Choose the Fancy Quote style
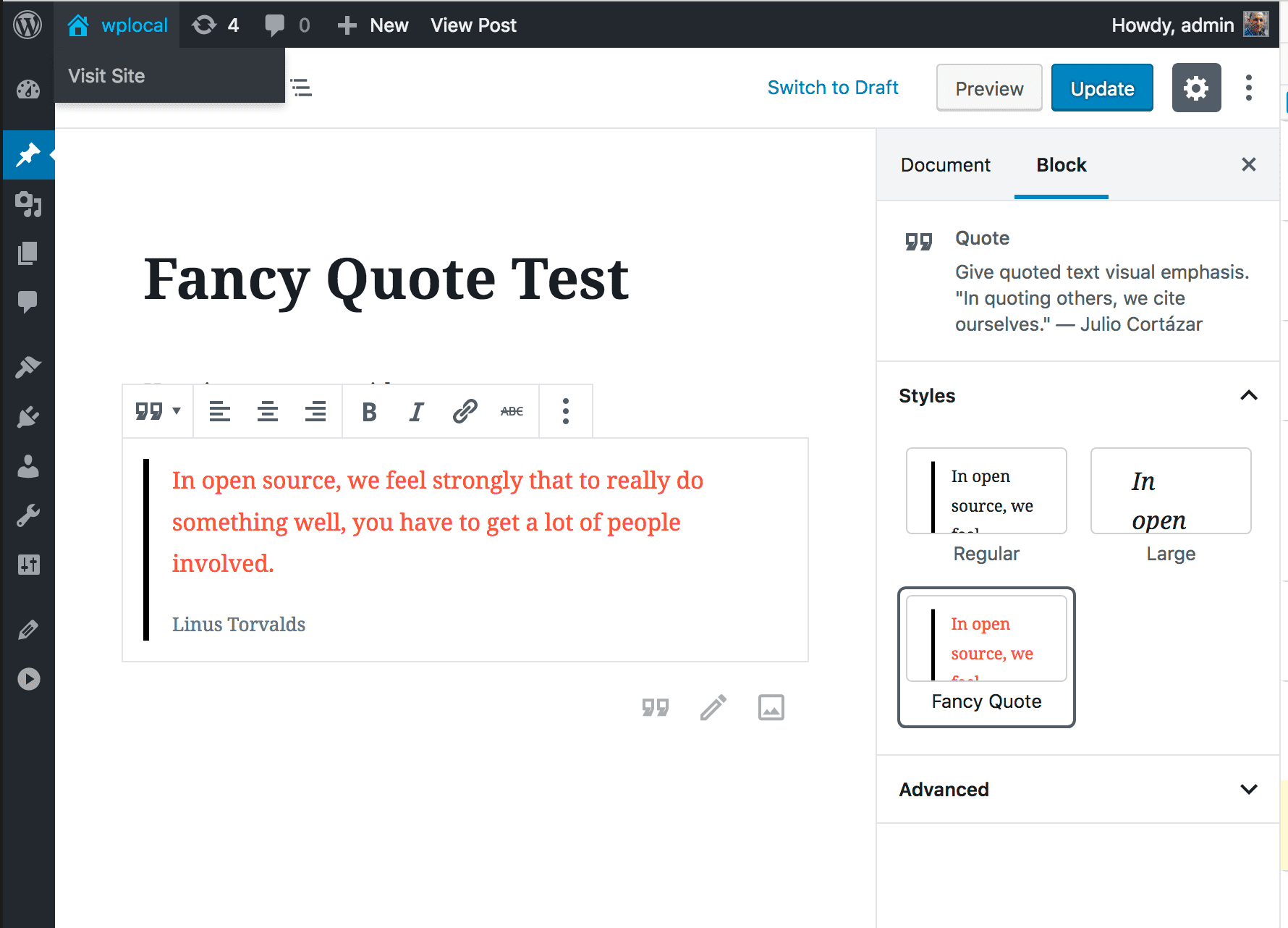The height and width of the screenshot is (928, 1288). 986,657
